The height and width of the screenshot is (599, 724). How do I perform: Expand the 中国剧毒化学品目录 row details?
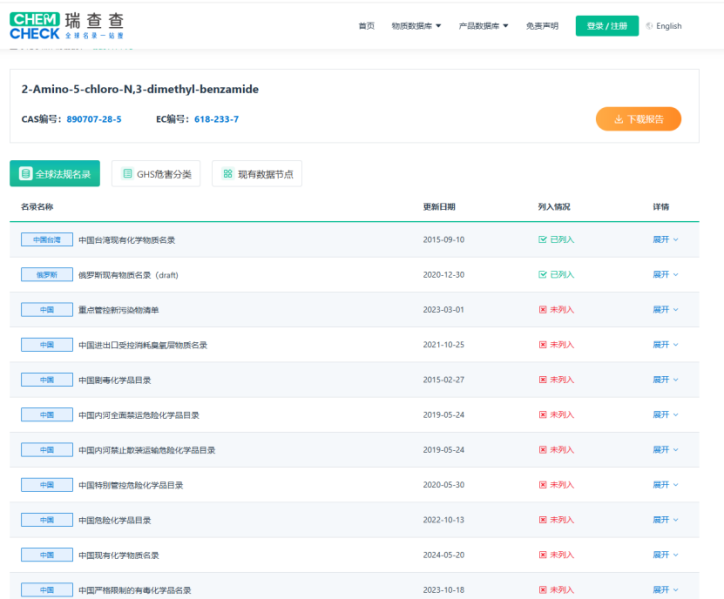[665, 380]
